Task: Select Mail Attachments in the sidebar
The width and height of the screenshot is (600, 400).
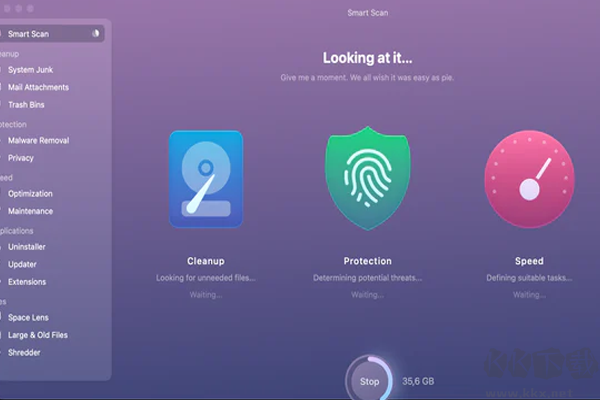Action: click(x=38, y=87)
